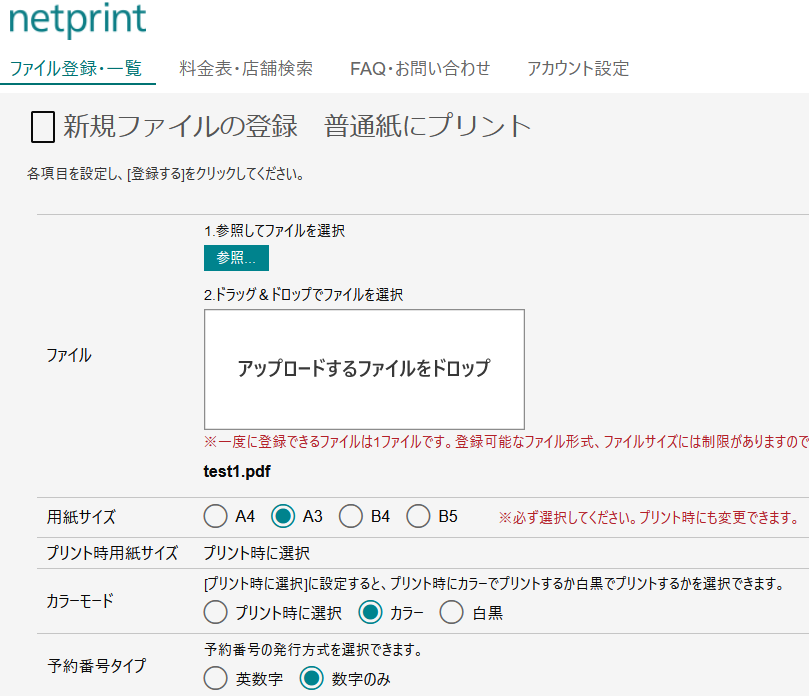809x696 pixels.
Task: Choose B5 paper size option
Action: pyautogui.click(x=418, y=517)
